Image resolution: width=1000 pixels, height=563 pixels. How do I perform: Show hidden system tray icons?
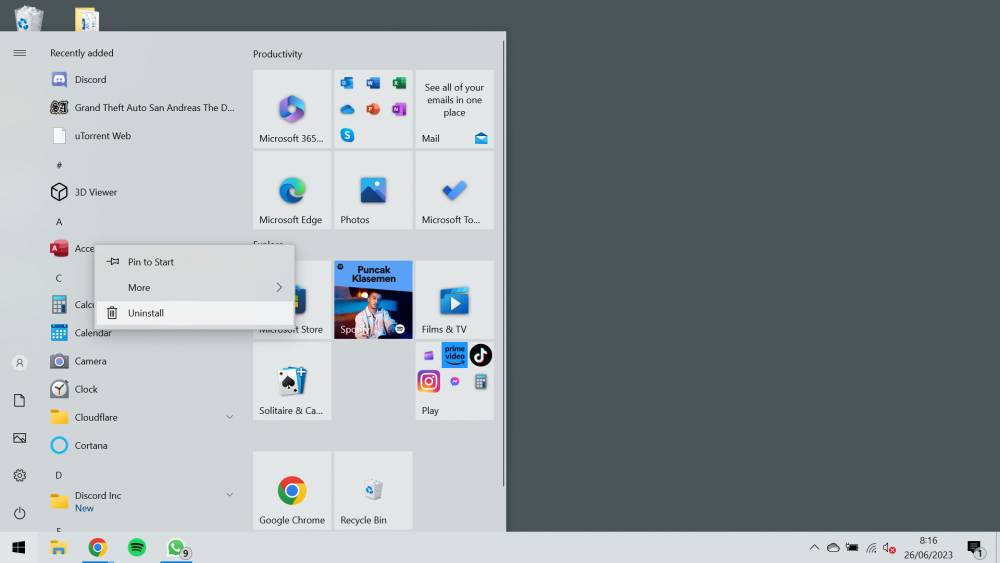[814, 548]
